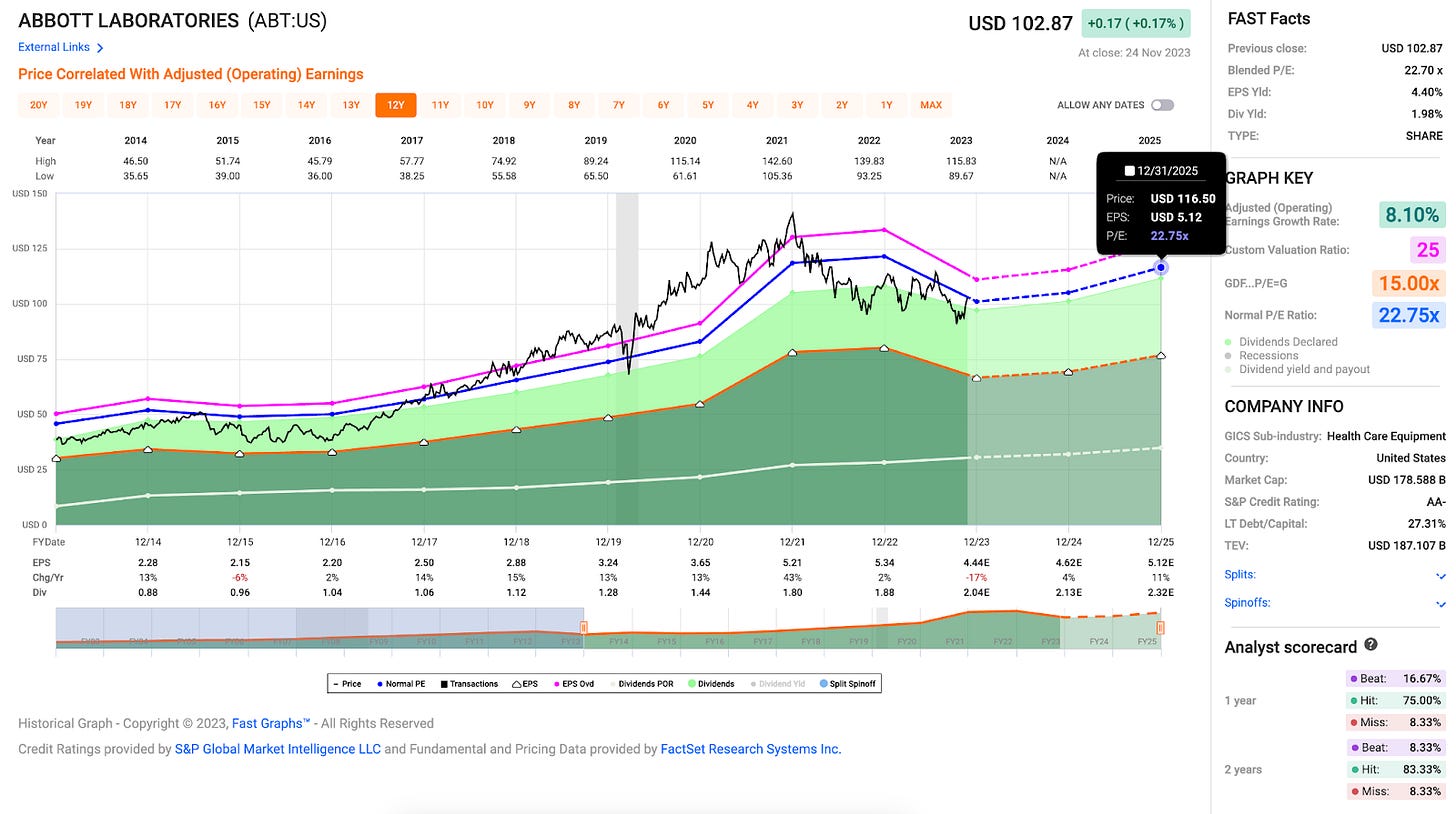Click the orange 15.00x GDF ratio box

coord(1408,283)
